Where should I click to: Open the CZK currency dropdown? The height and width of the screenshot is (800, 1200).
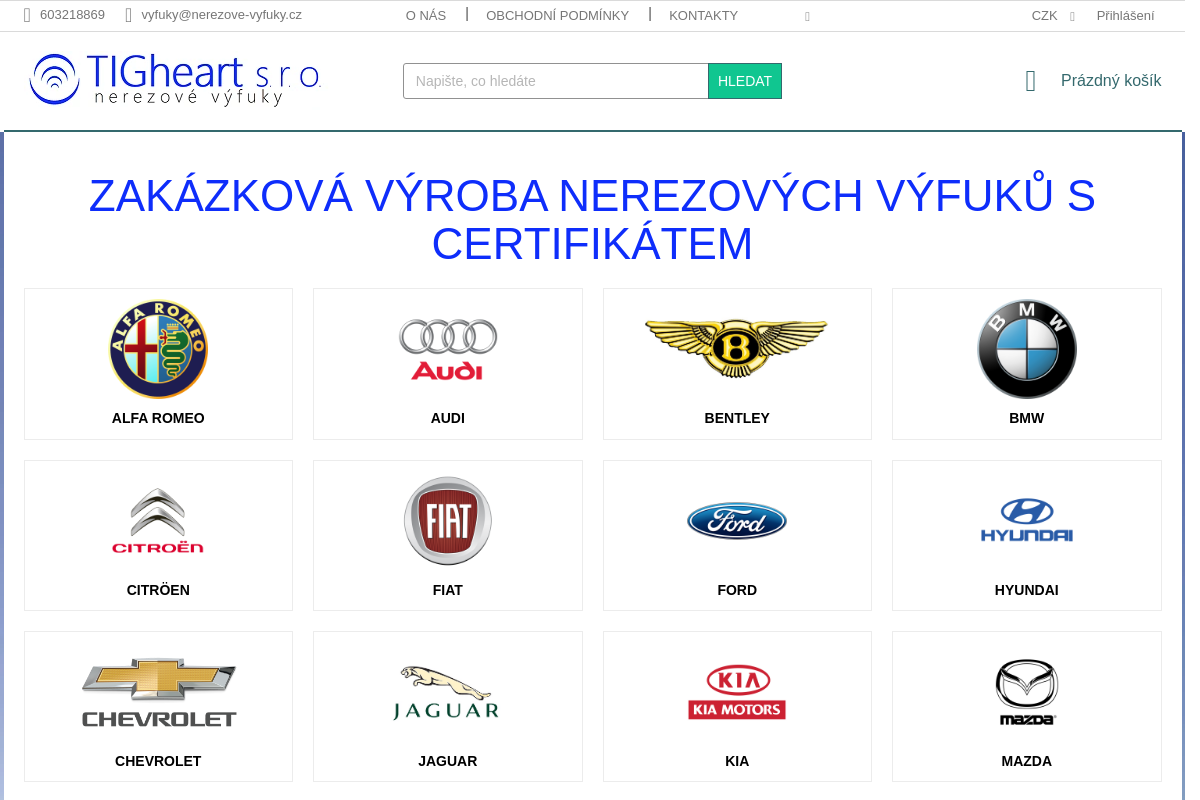click(1044, 15)
